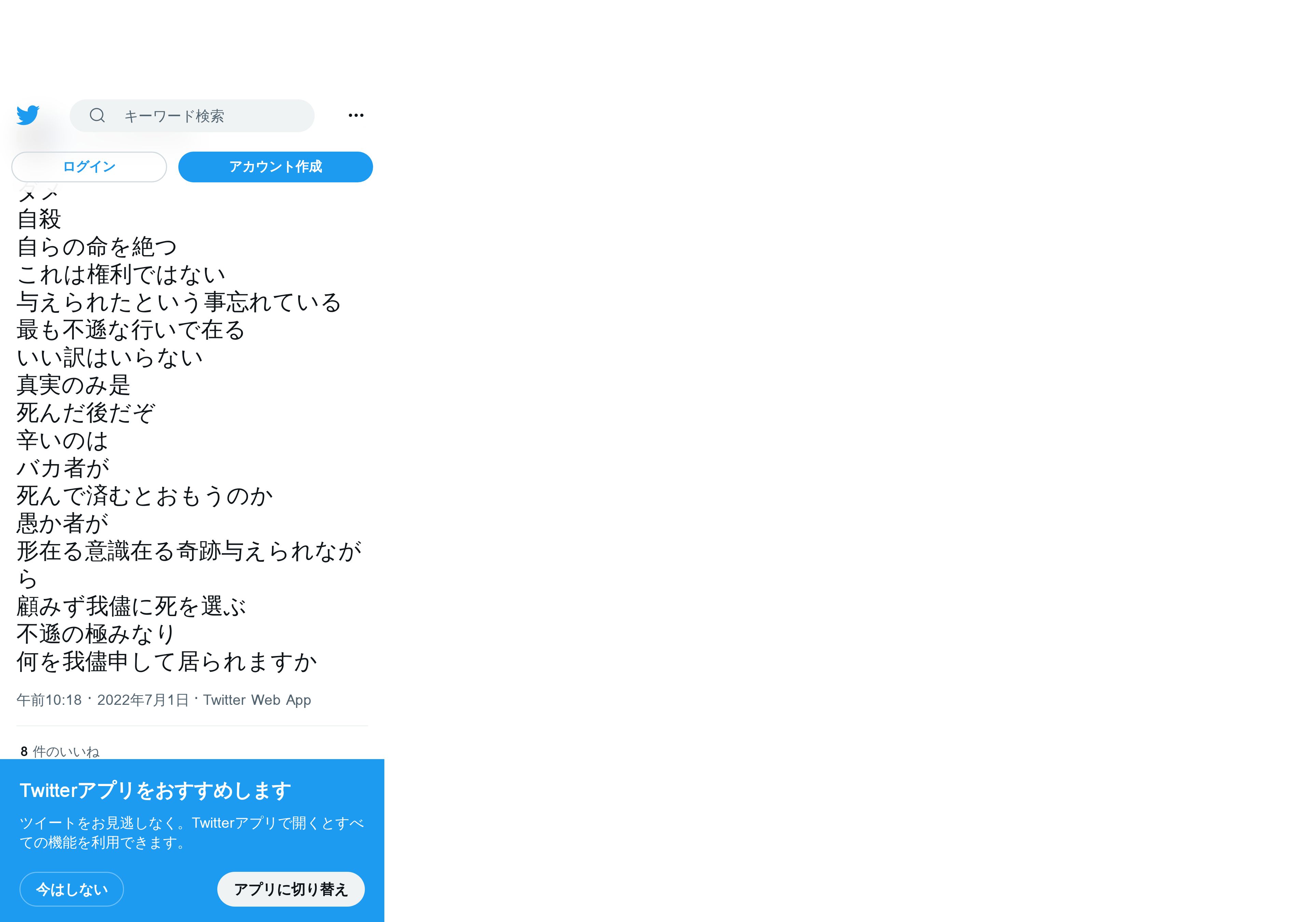1316x922 pixels.
Task: Click the tweet line reading 自殺
Action: tap(39, 219)
